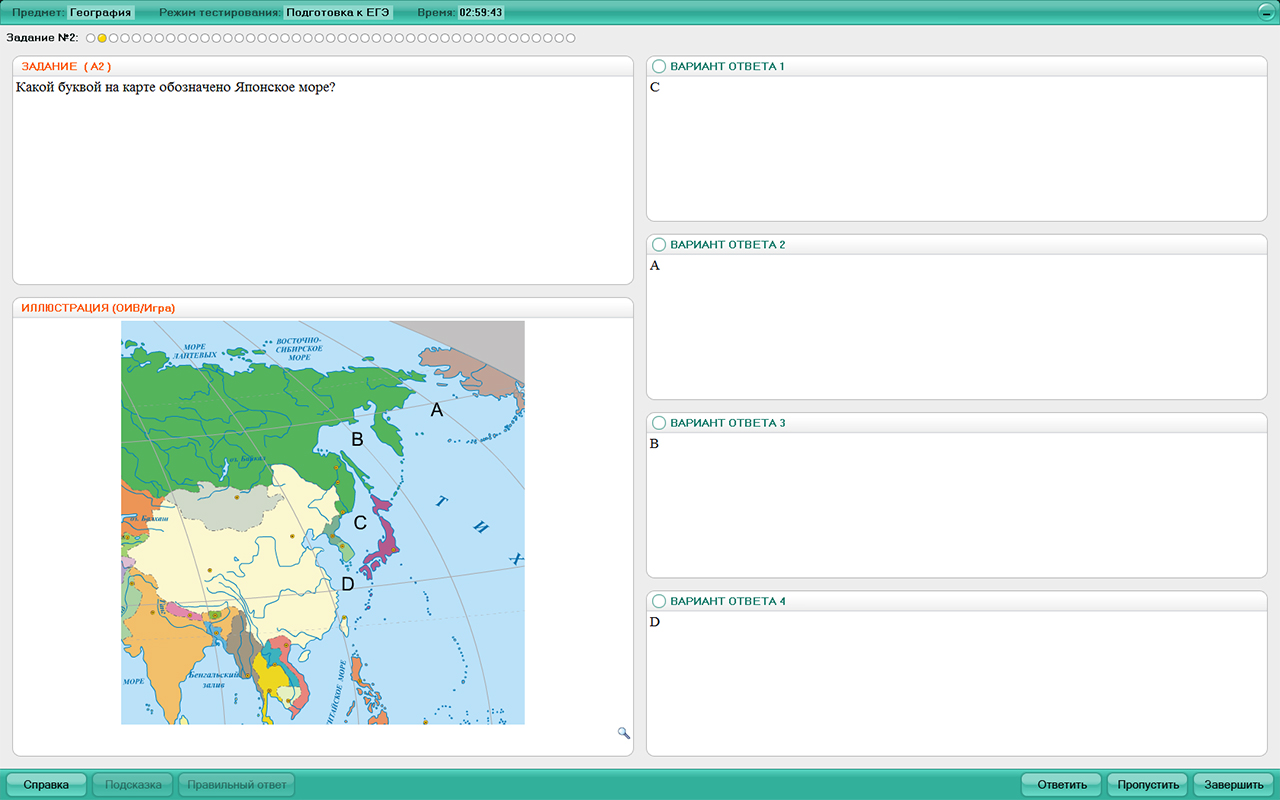Click letter C on the map

(361, 522)
